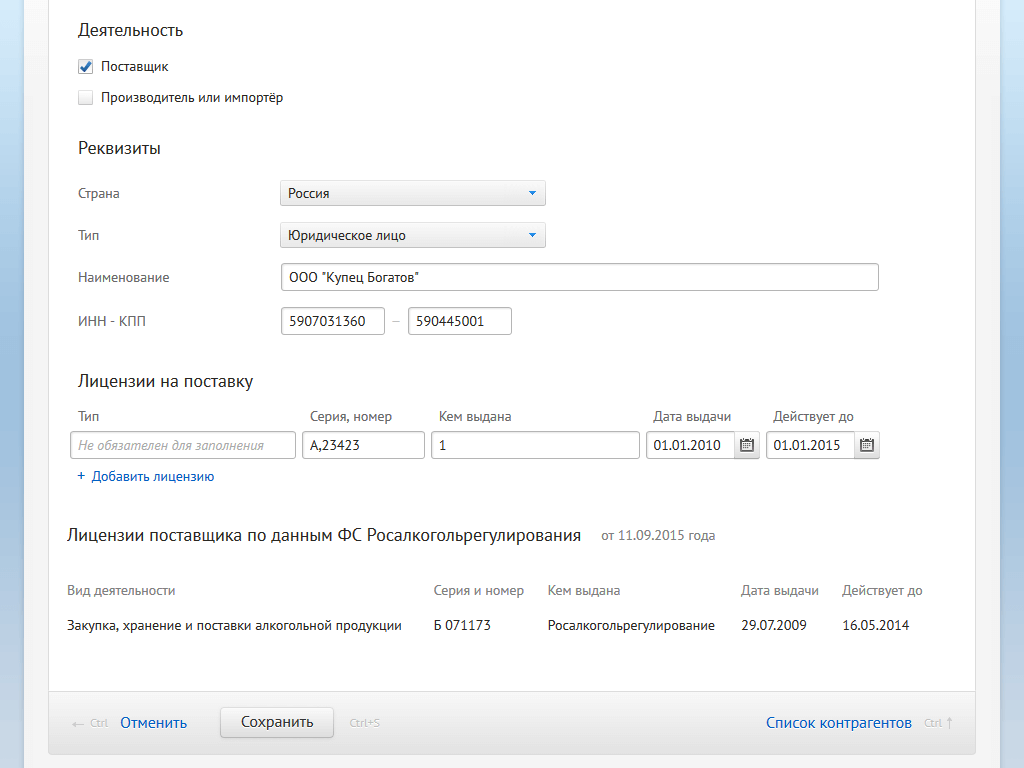This screenshot has height=768, width=1024.
Task: Click the license Тип optional input field
Action: [183, 445]
